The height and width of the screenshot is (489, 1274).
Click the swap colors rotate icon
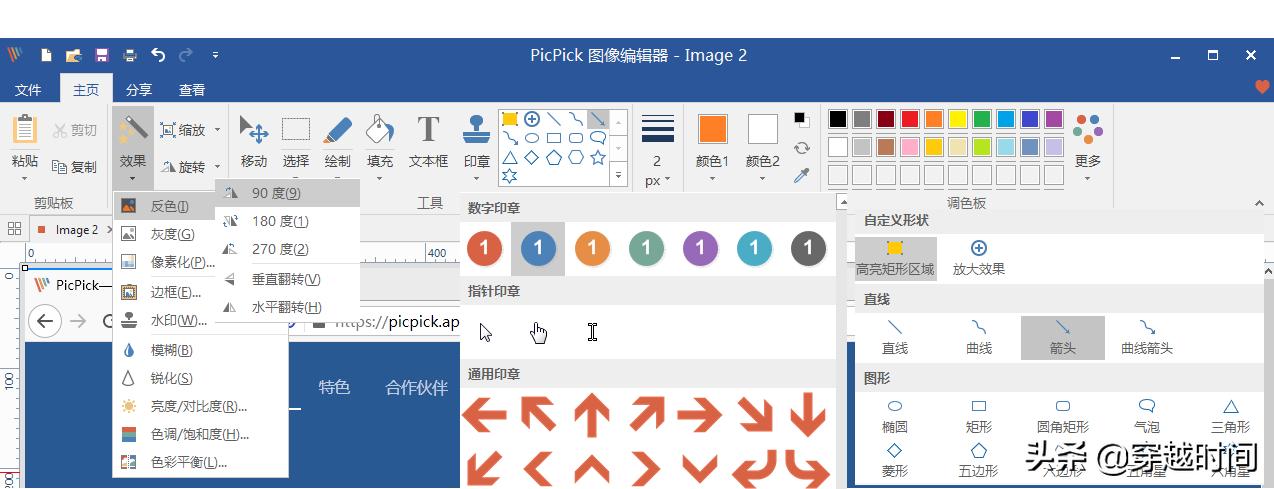pos(802,148)
